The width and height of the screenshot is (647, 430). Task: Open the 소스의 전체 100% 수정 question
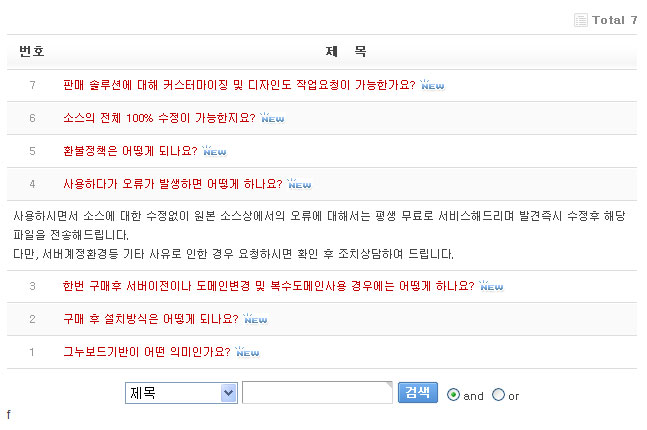point(159,118)
